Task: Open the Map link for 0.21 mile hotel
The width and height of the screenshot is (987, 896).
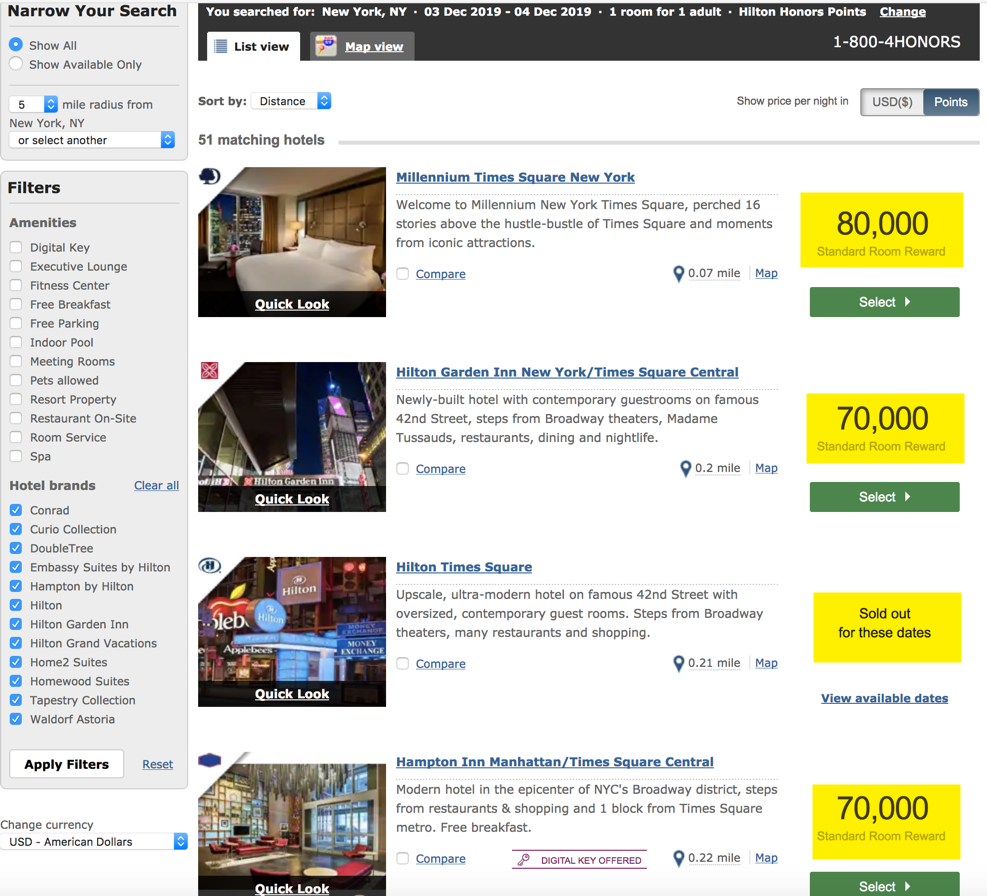Action: 766,663
